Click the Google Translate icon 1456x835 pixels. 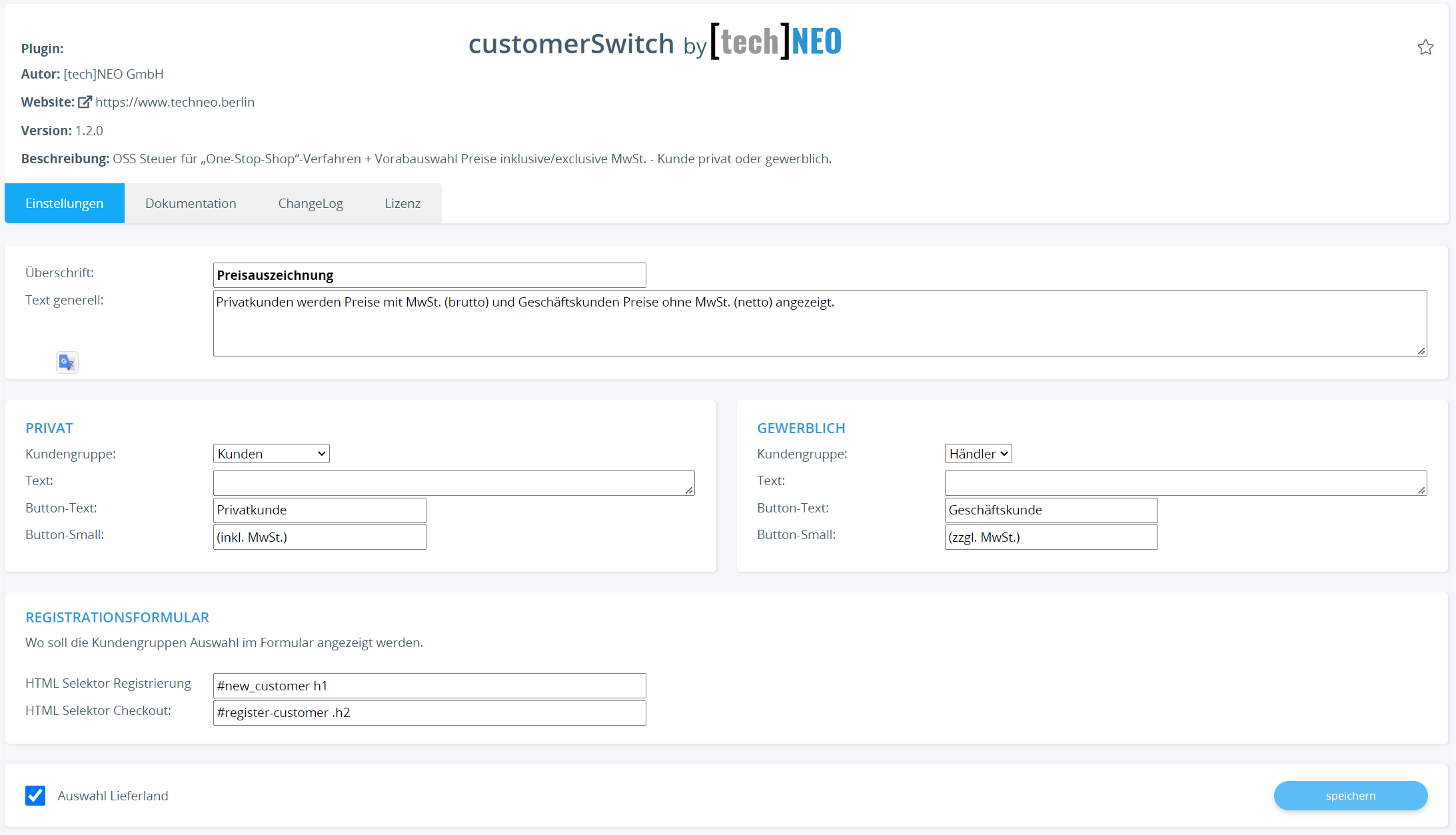pos(67,363)
